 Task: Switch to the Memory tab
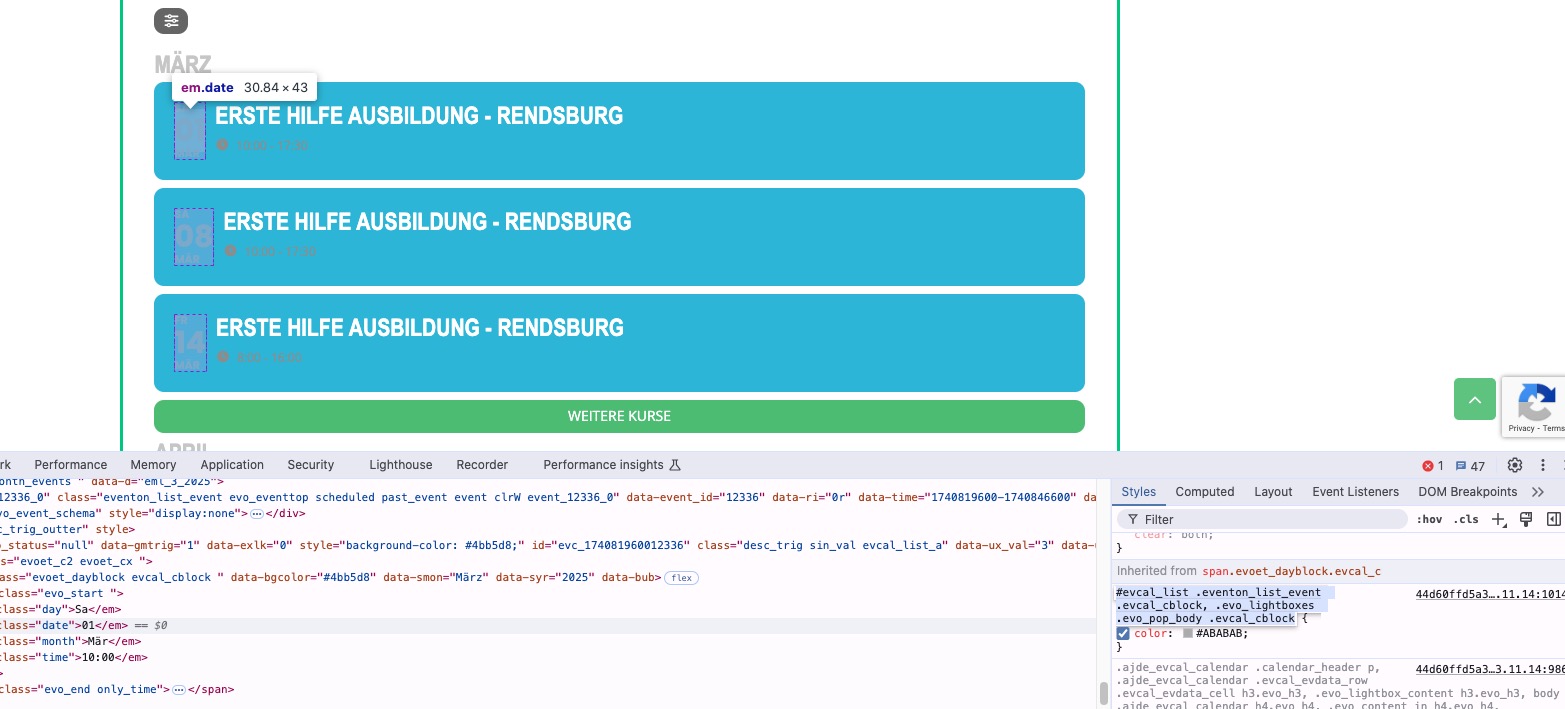[x=153, y=465]
